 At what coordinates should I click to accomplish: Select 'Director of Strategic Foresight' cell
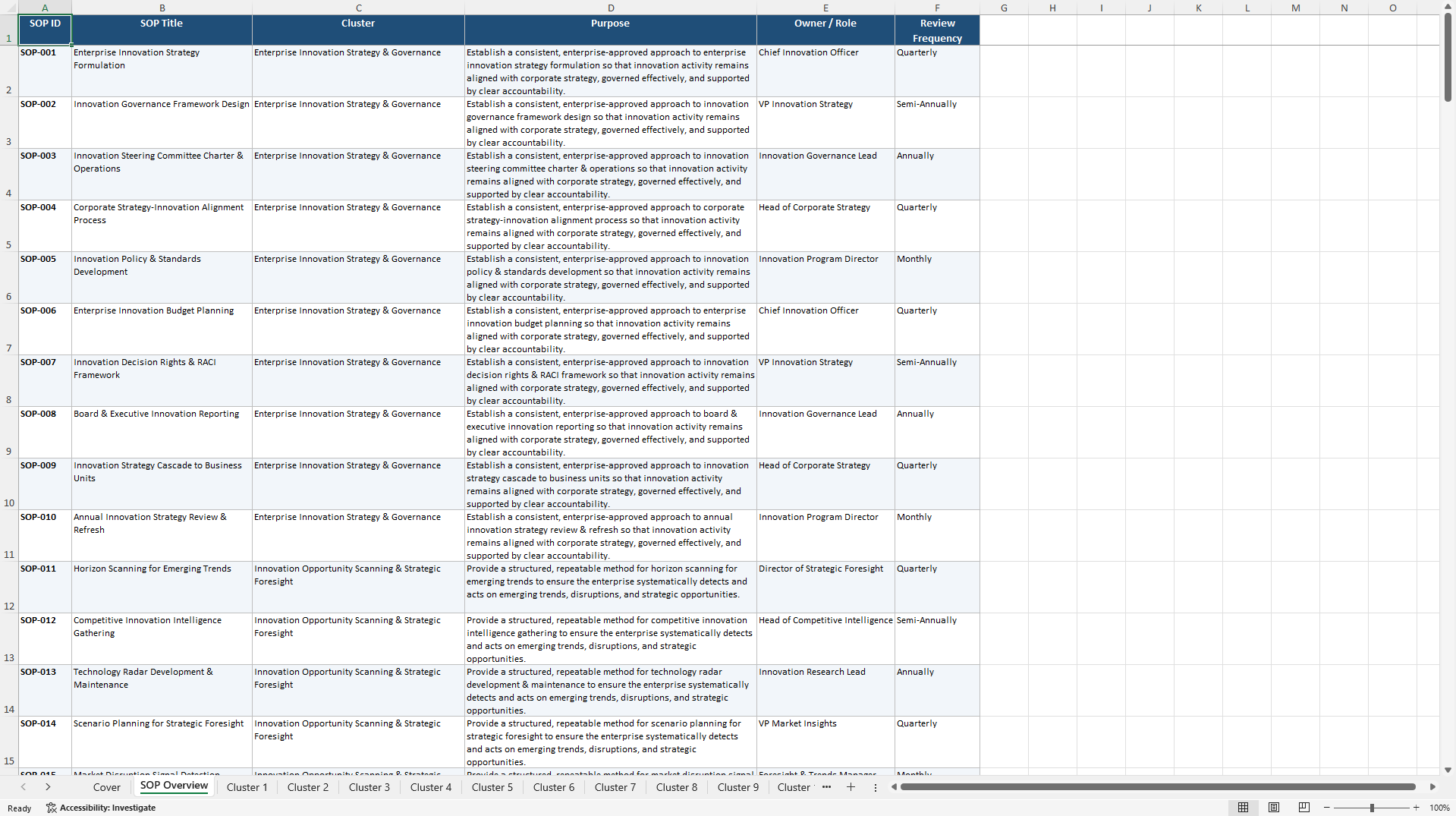pyautogui.click(x=825, y=587)
